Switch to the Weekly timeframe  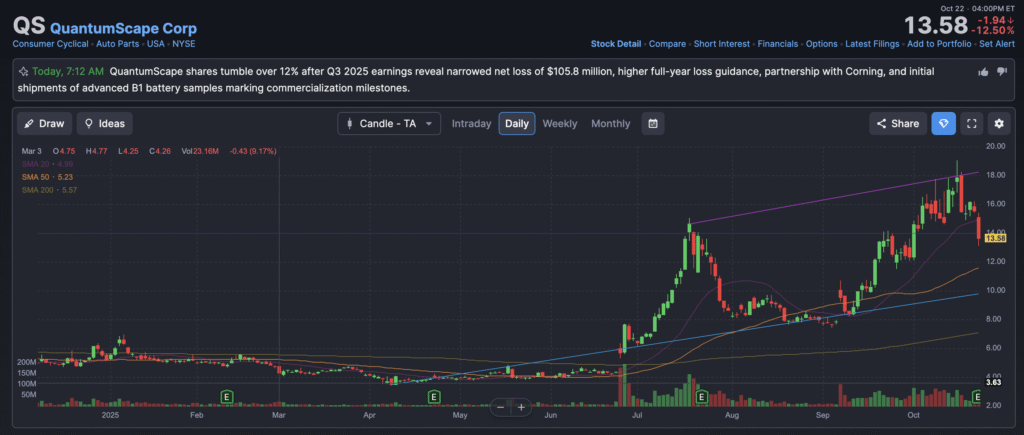[x=559, y=124]
